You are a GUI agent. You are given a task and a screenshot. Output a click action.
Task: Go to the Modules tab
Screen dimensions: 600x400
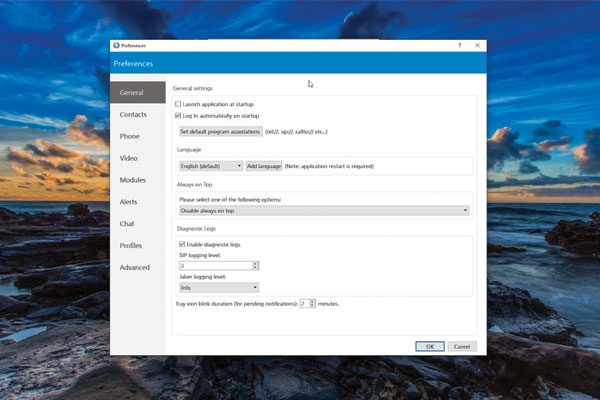138,180
